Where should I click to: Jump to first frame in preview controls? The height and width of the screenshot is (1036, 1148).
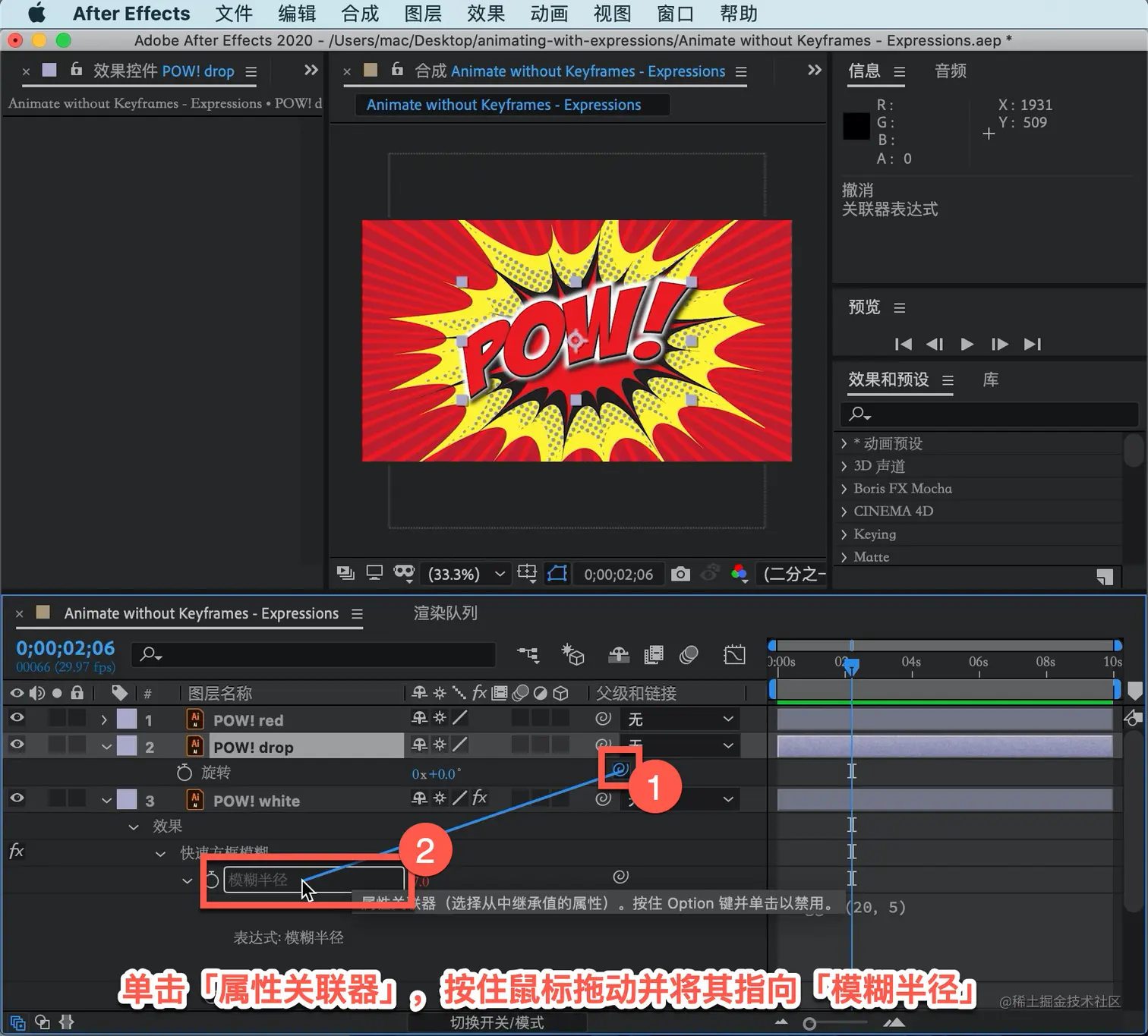click(903, 344)
